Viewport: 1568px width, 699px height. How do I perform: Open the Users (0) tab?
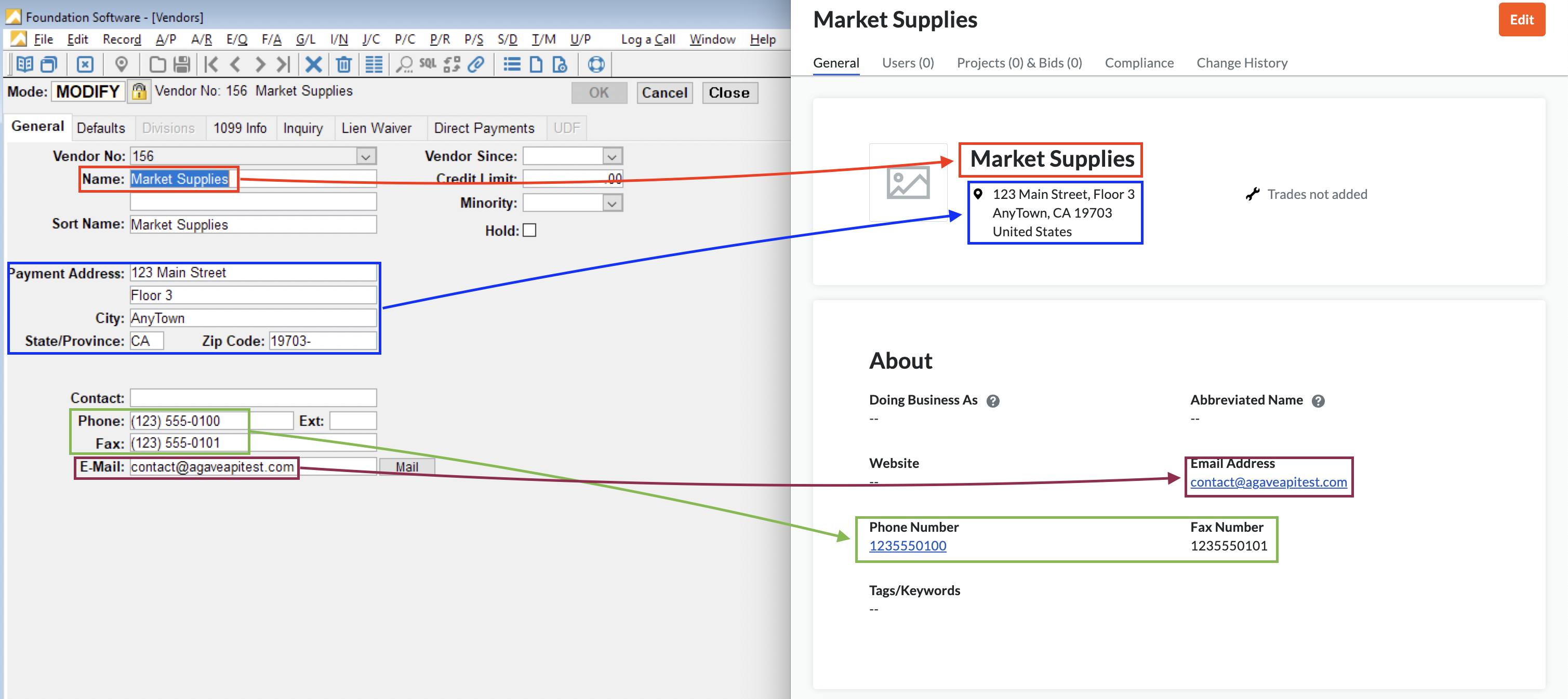(x=908, y=63)
